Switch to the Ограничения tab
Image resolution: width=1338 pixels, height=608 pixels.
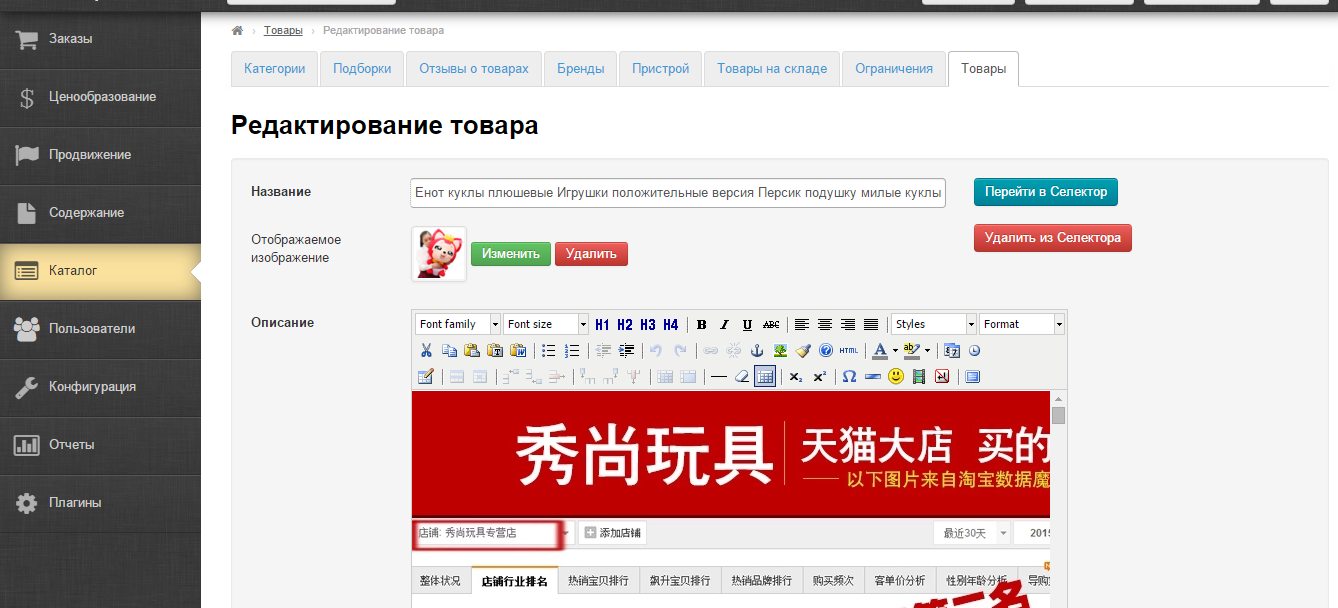coord(894,69)
